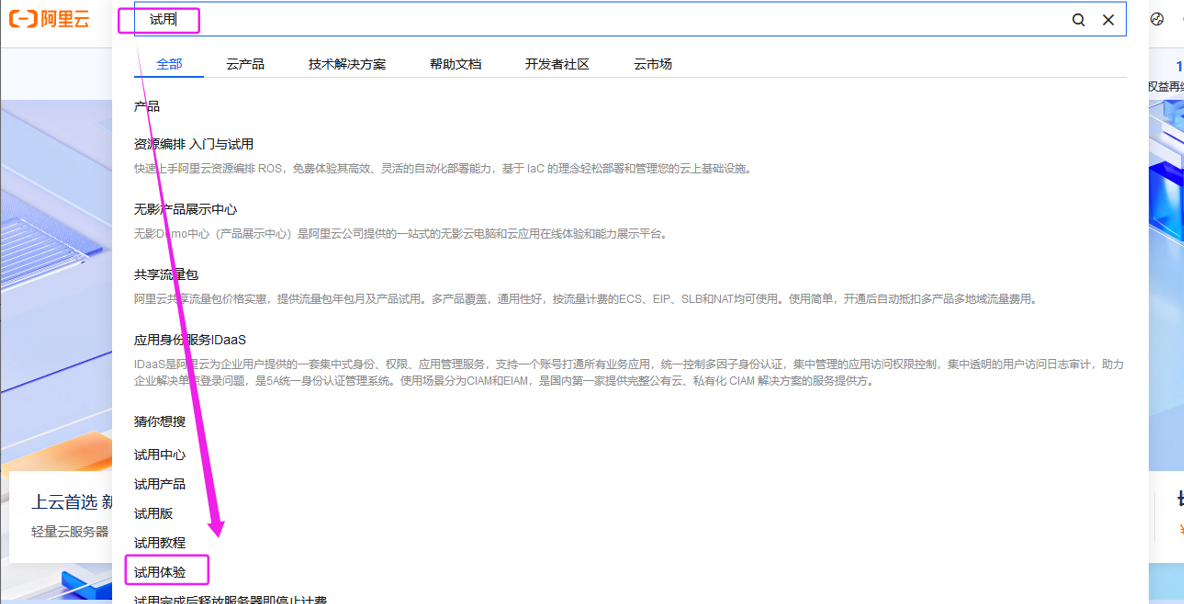Select the 全部 tab
The image size is (1184, 604).
169,63
